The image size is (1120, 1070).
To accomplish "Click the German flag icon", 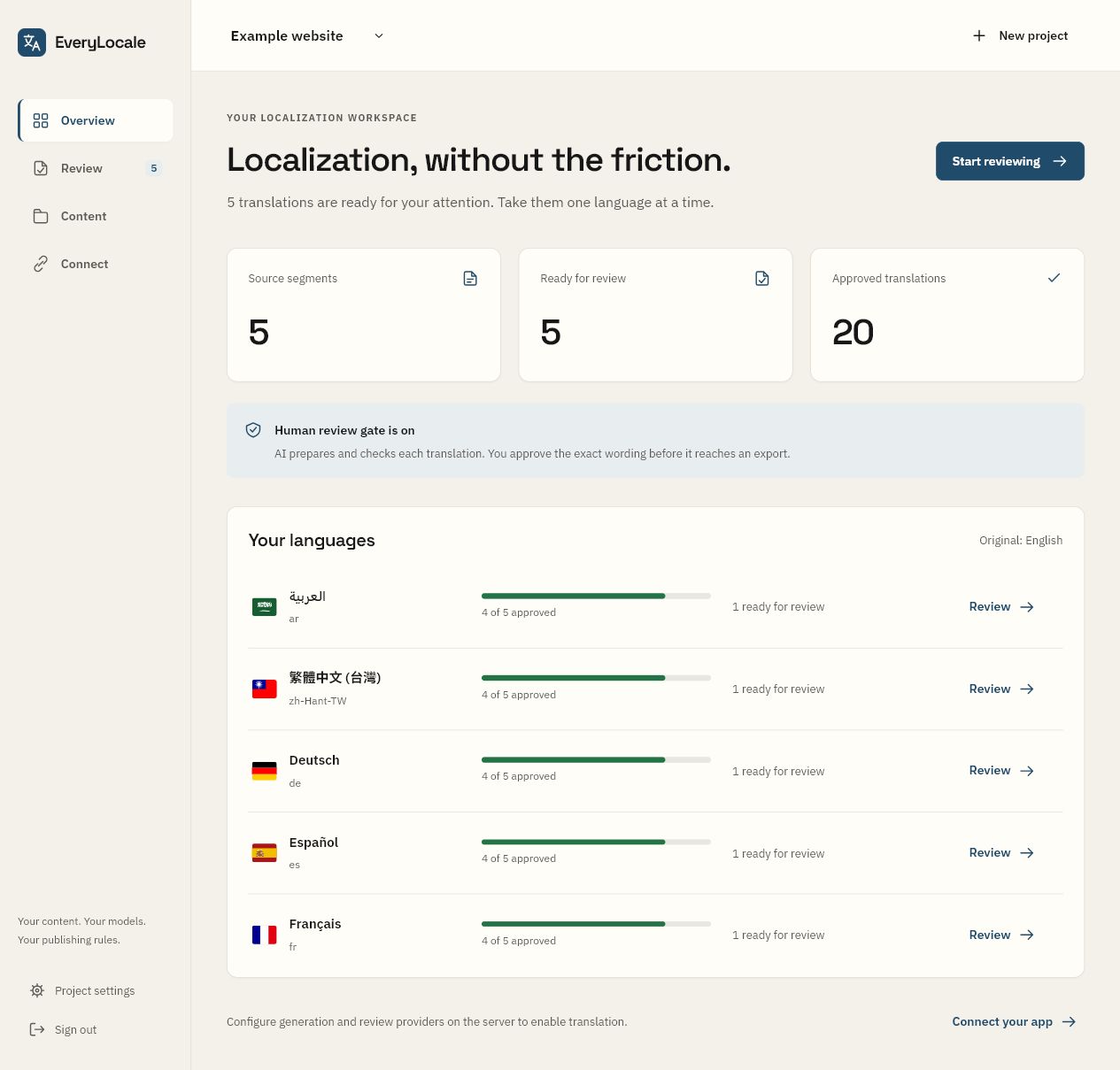I will (265, 771).
